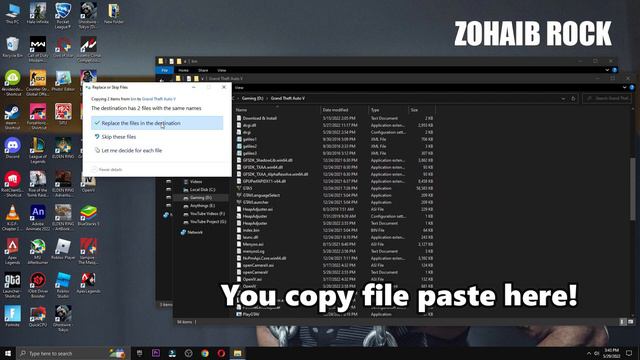Viewport: 640px width, 360px height.
Task: Expand ribbon chevron in bin window
Action: [607, 70]
